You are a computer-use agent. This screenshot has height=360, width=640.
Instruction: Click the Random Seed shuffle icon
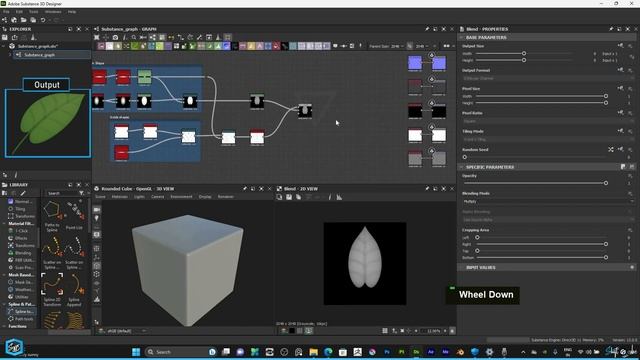click(x=611, y=150)
